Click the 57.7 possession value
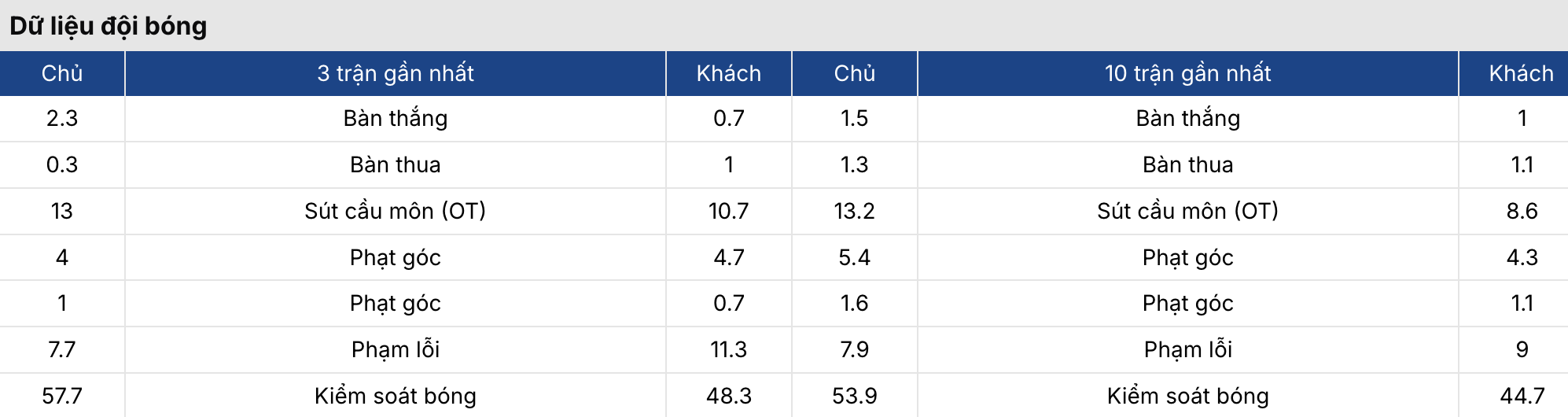The width and height of the screenshot is (1568, 417). point(62,396)
